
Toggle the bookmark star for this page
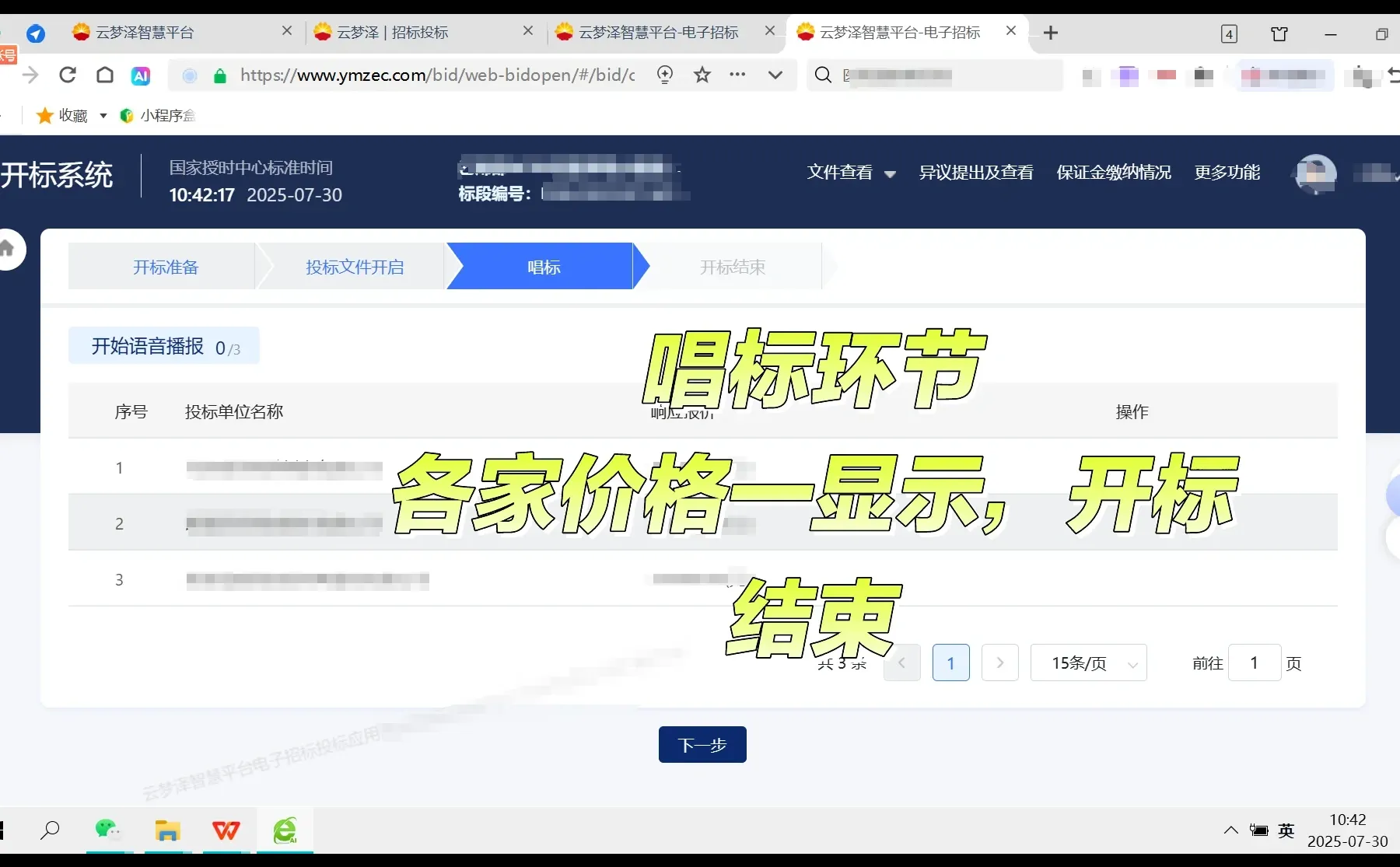pos(703,75)
